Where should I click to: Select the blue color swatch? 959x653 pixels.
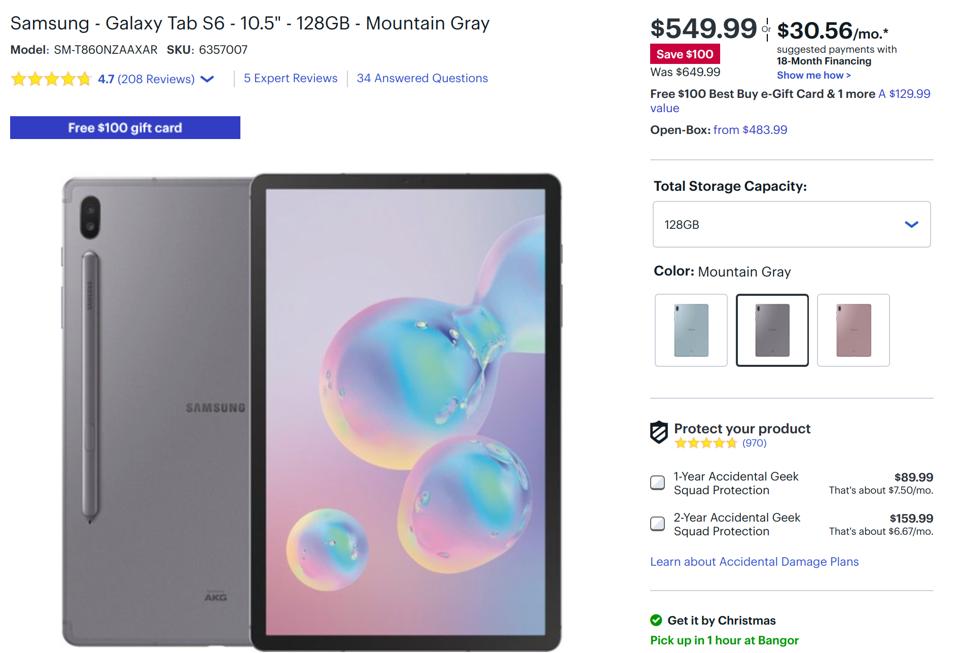[691, 330]
